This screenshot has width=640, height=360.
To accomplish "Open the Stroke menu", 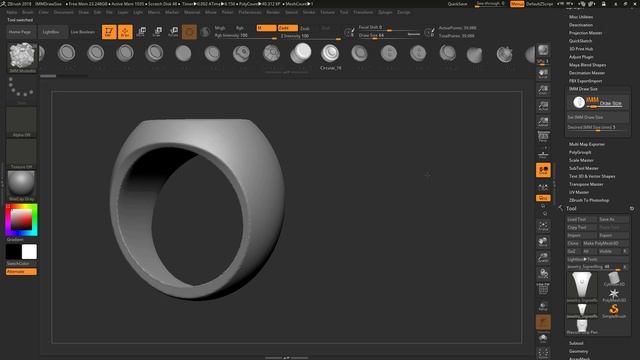I will pyautogui.click(x=309, y=12).
